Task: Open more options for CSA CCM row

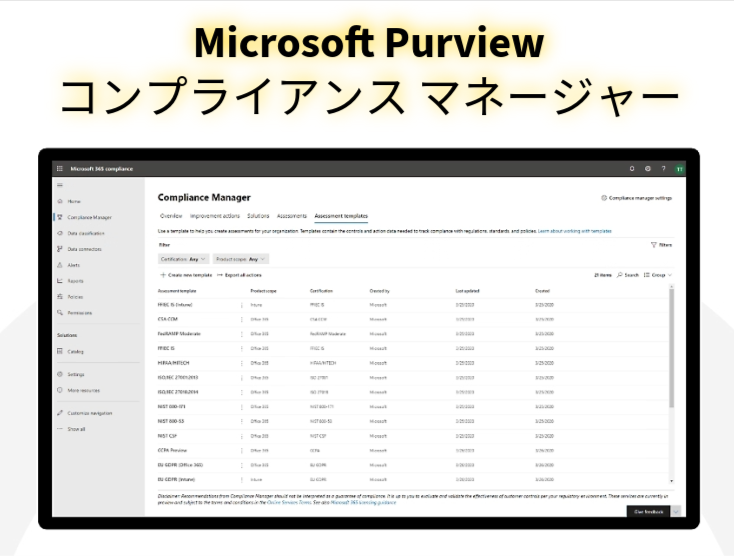Action: point(242,320)
